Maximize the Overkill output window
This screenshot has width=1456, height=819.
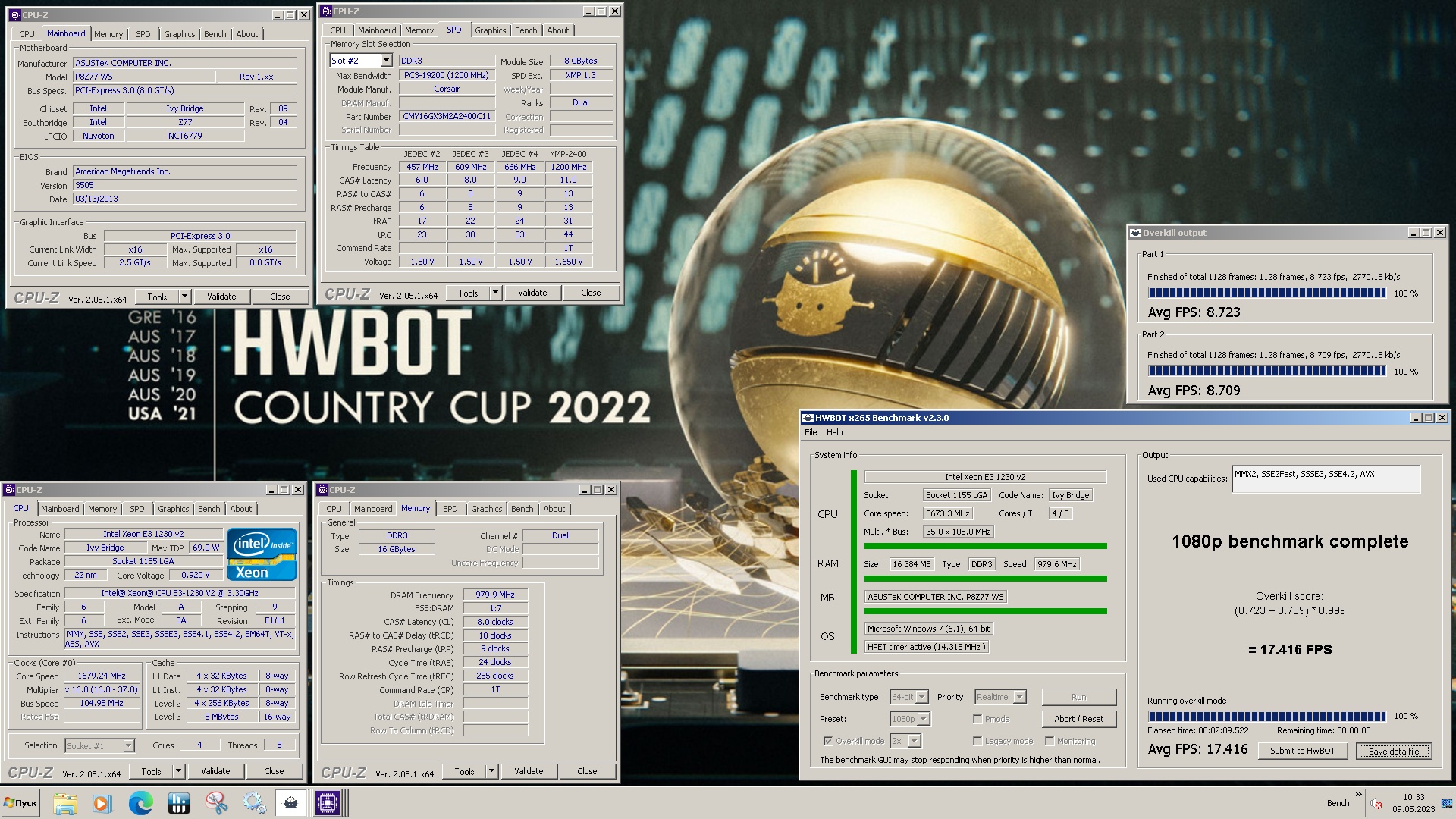point(1426,233)
